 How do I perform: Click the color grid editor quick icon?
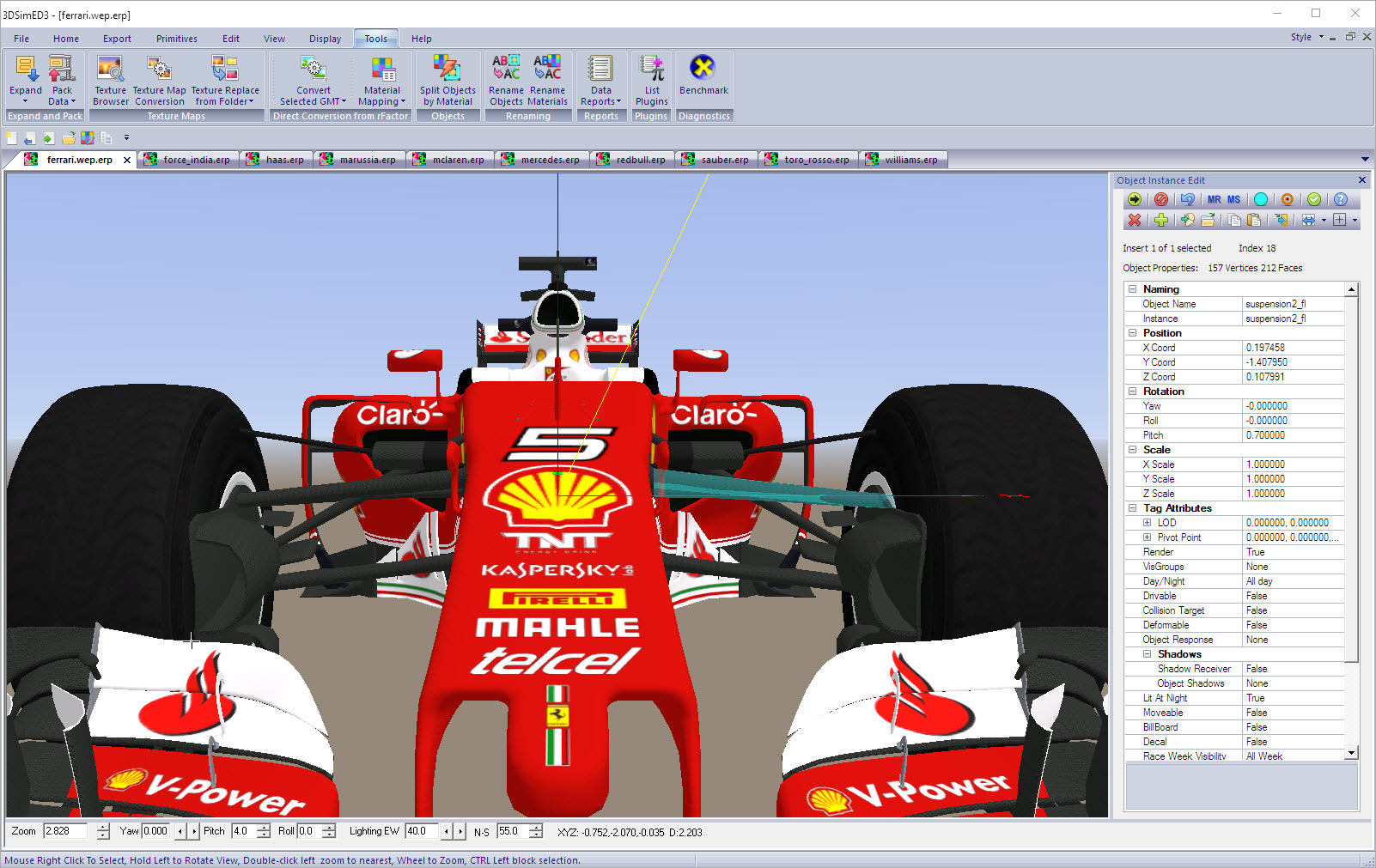(x=88, y=137)
